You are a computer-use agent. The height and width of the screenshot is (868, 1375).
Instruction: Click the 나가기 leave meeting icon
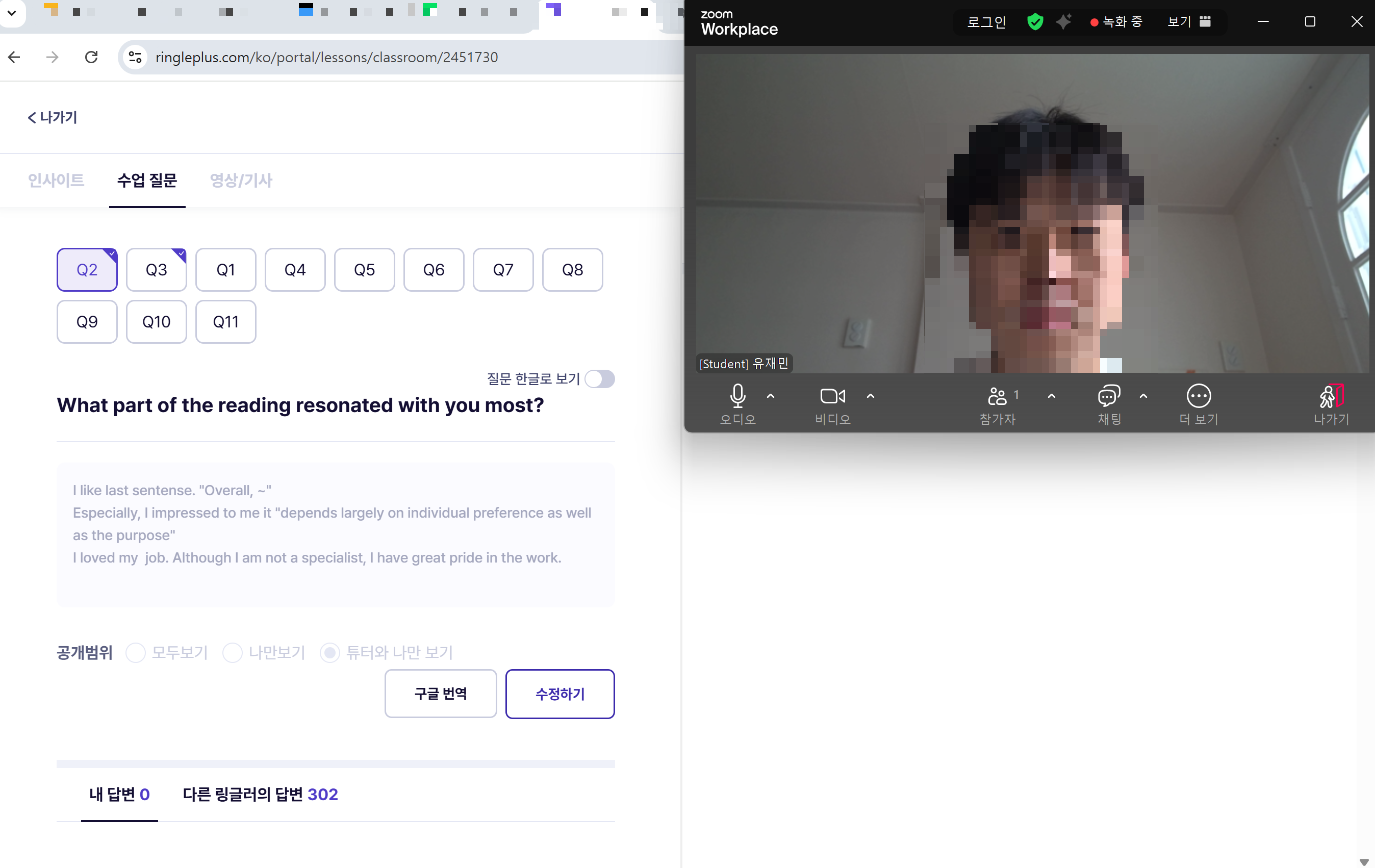1331,396
